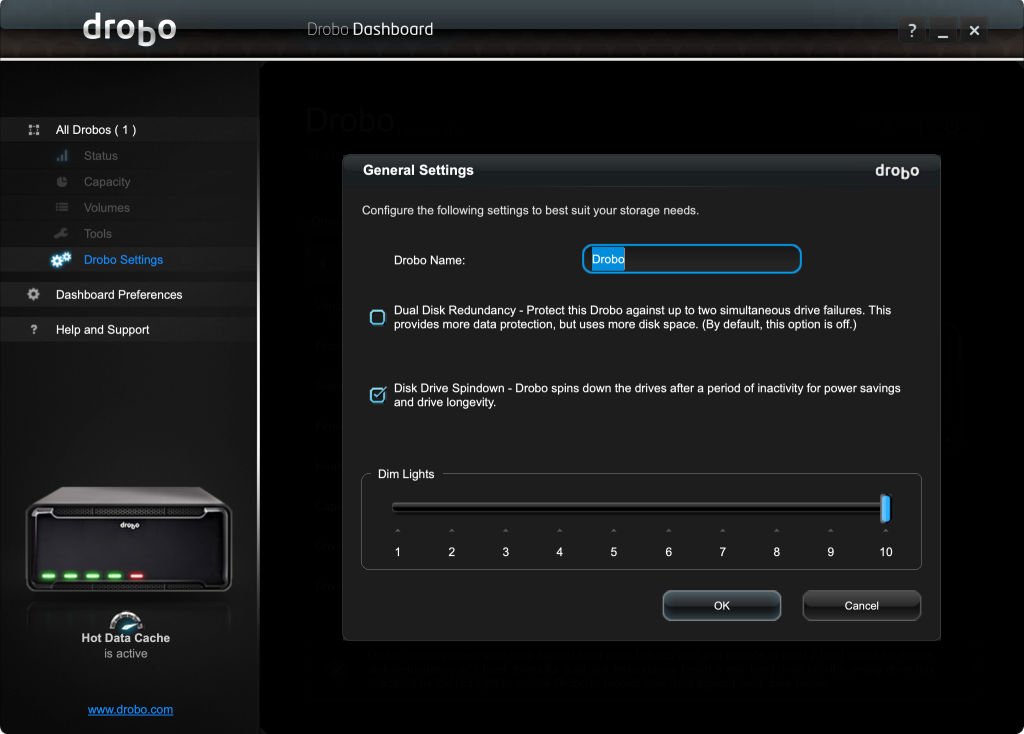The width and height of the screenshot is (1024, 734).
Task: Click the Drobo Settings gears icon
Action: click(61, 260)
